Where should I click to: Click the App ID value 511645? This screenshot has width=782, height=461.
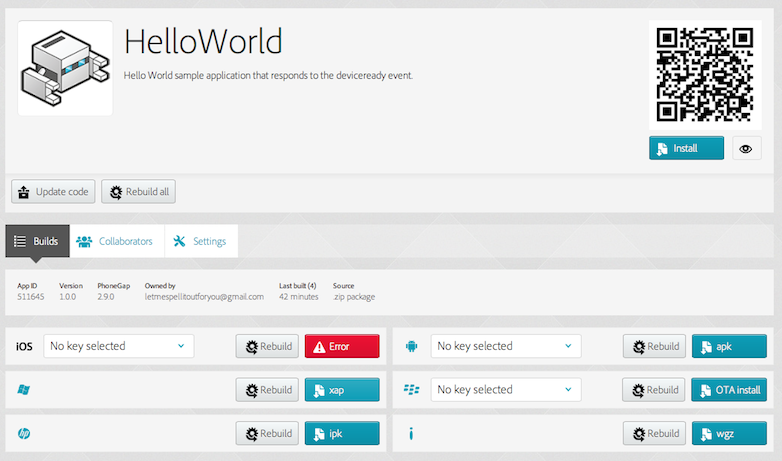[30, 297]
